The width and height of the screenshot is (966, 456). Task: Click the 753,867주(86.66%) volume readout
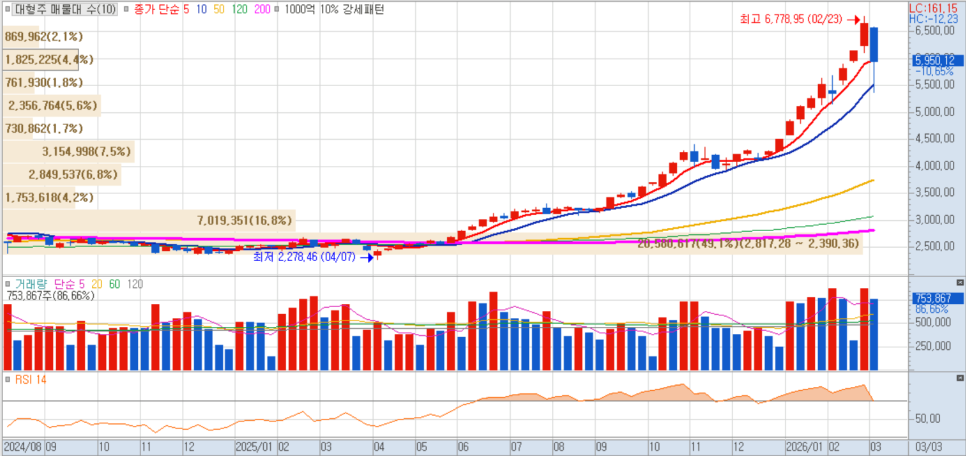tap(51, 296)
